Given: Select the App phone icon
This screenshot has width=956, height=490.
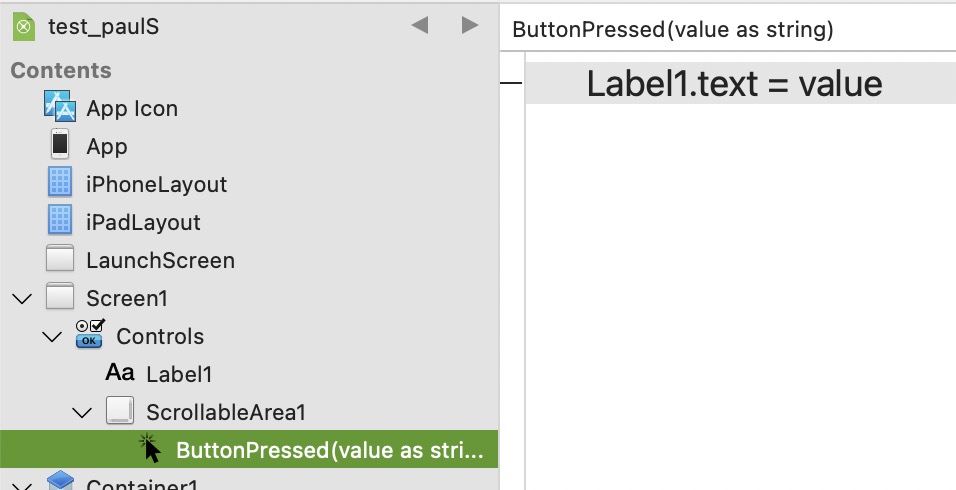Looking at the screenshot, I should pyautogui.click(x=60, y=145).
